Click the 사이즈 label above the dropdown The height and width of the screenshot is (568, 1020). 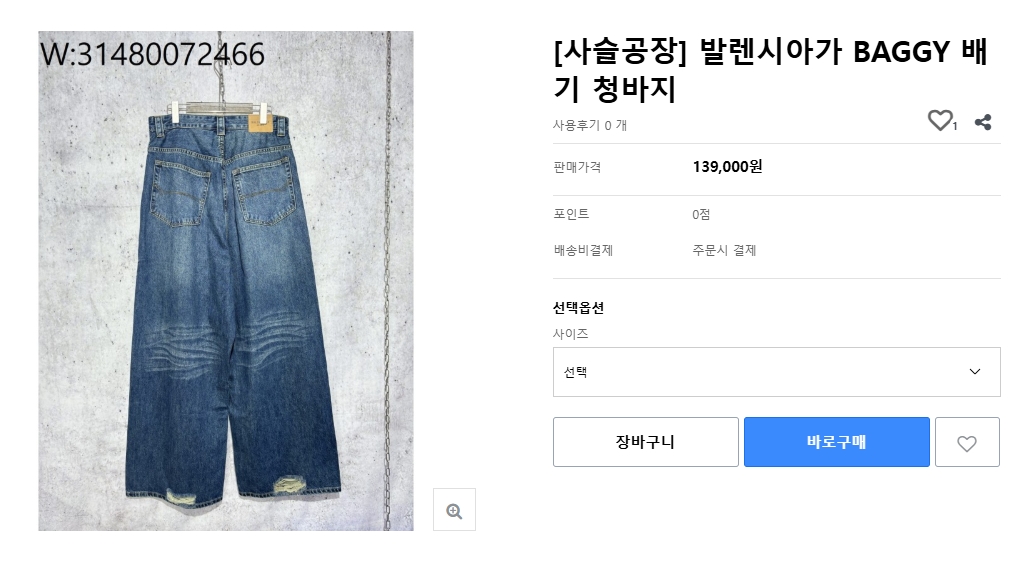coord(570,334)
